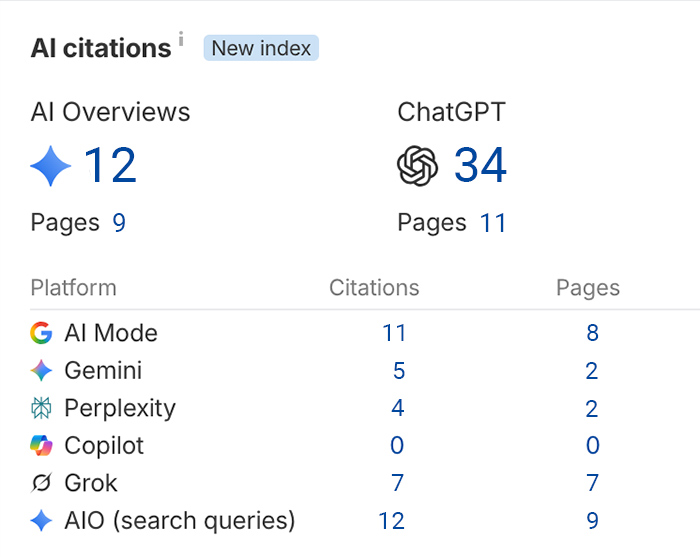Click the Perplexity row label
Screen dimensions: 700x557
[x=120, y=409]
